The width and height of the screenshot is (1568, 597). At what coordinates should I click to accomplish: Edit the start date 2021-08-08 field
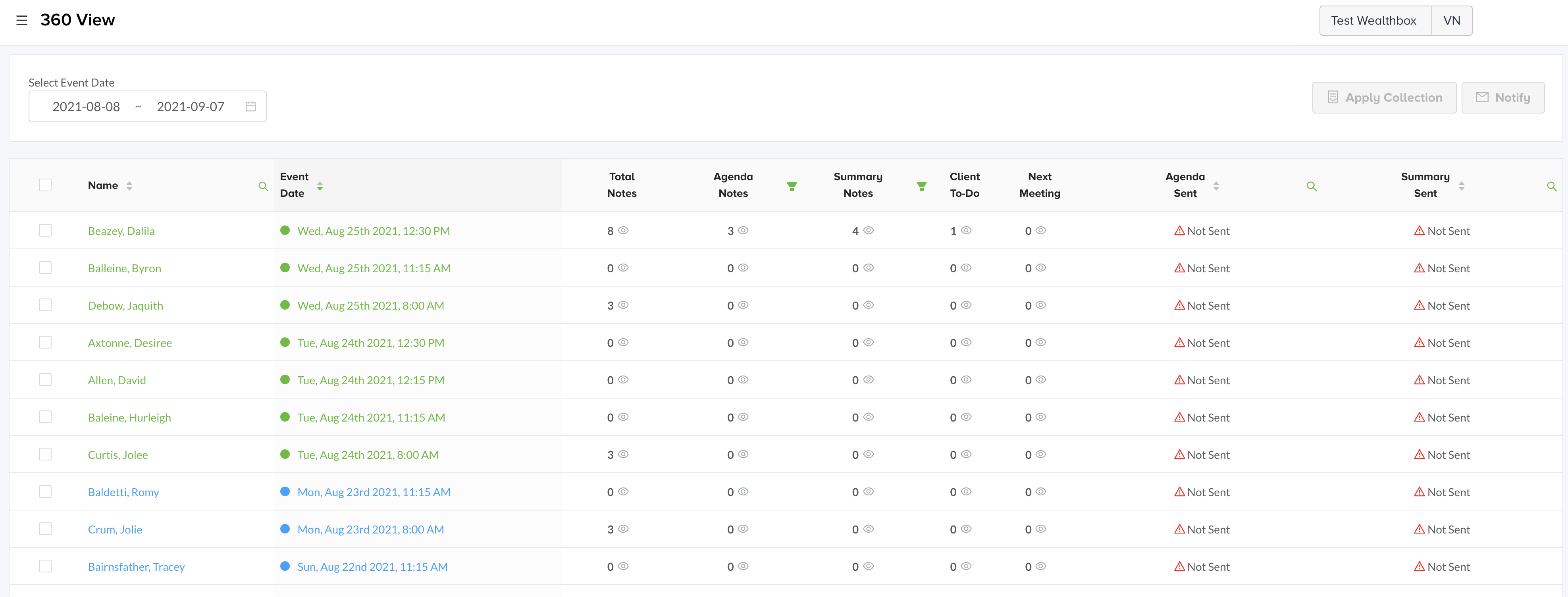click(86, 106)
